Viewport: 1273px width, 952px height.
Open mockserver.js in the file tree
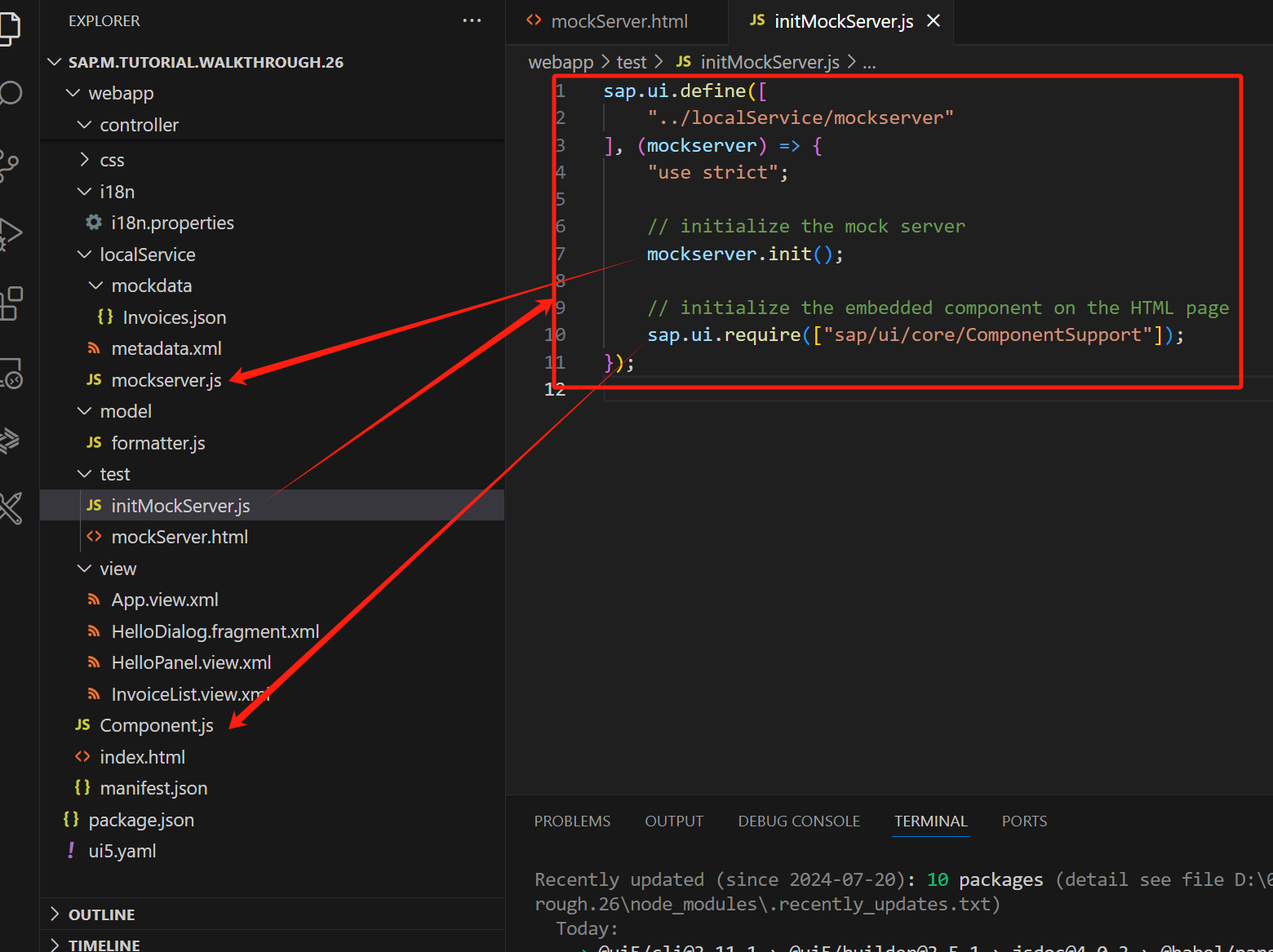point(166,380)
